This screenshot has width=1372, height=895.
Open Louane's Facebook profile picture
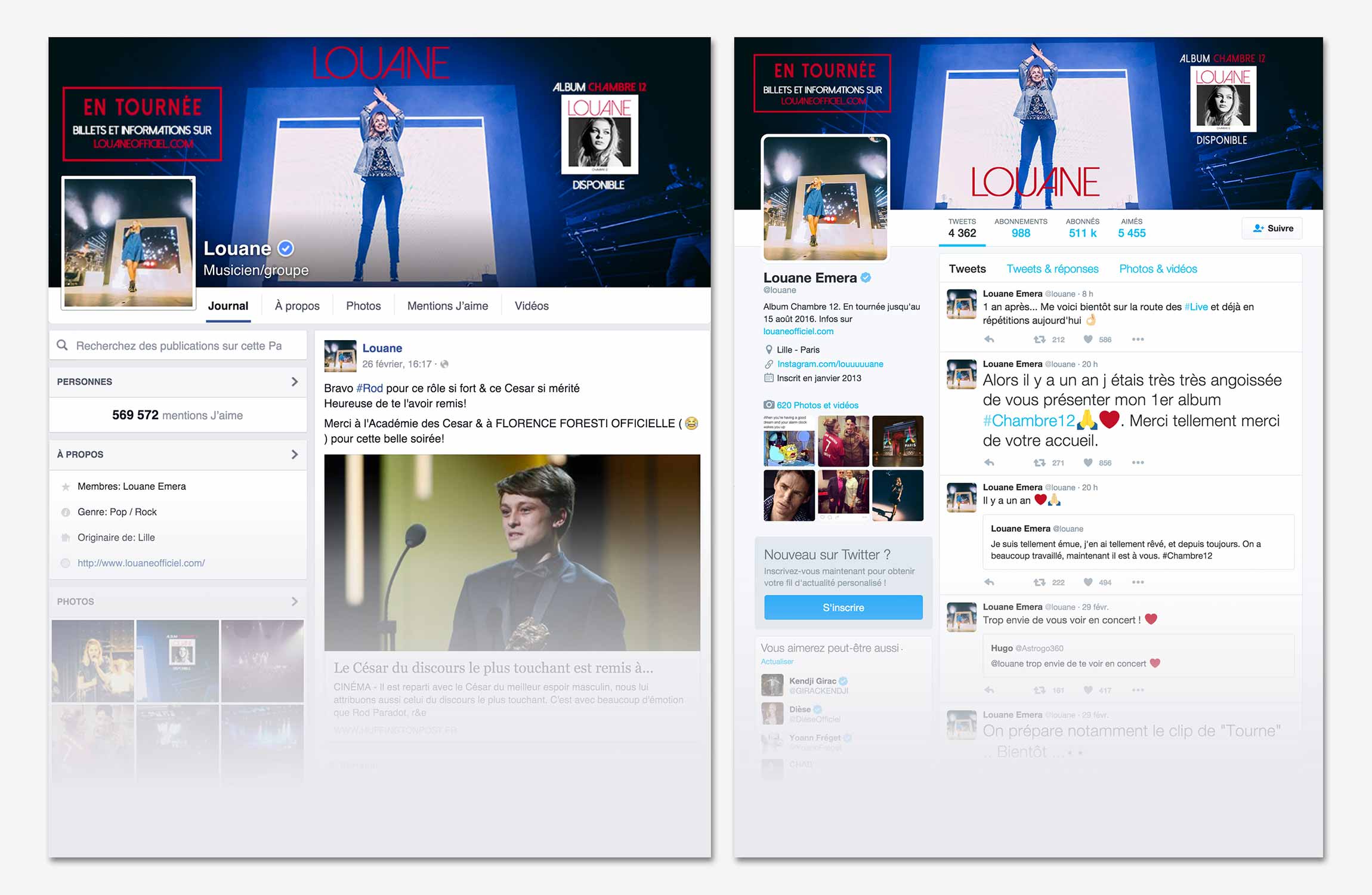pos(129,243)
